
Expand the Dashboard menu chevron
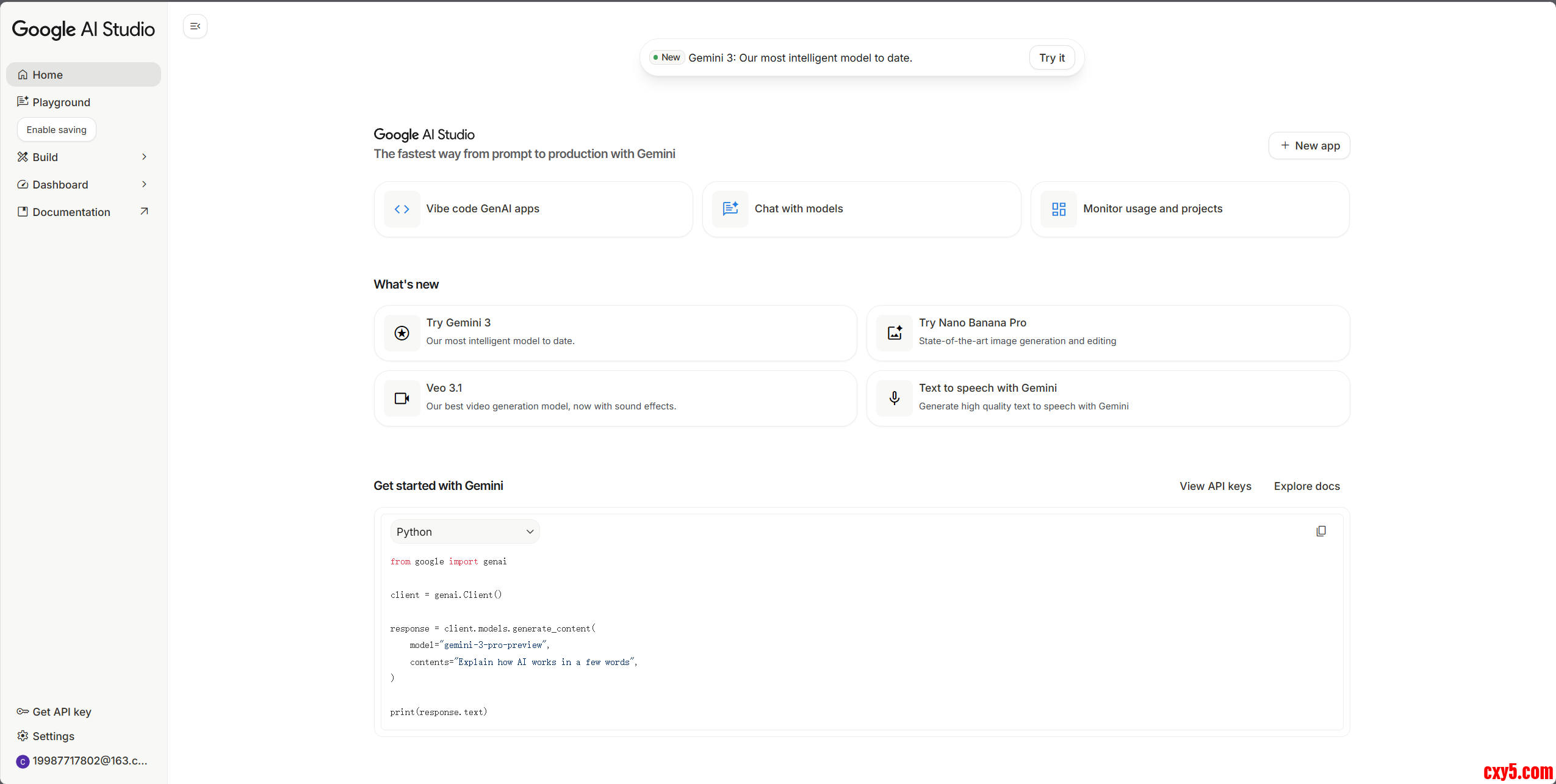(145, 184)
